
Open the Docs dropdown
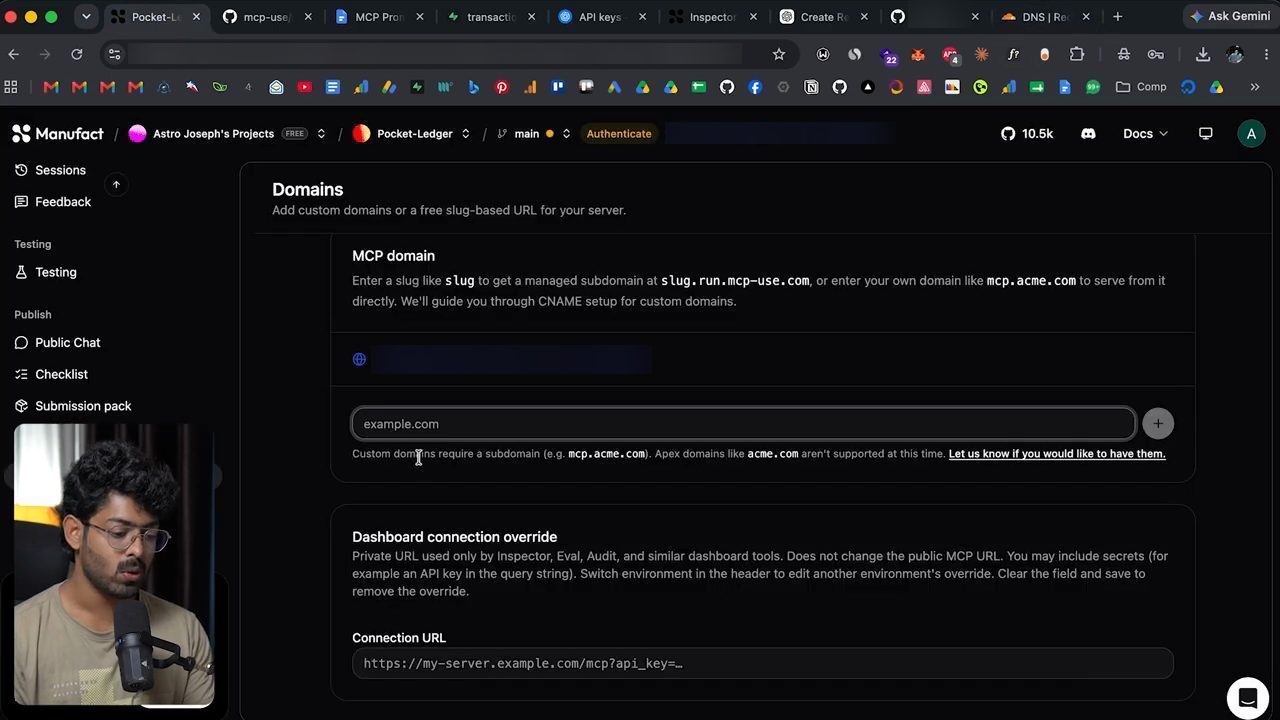[x=1145, y=133]
